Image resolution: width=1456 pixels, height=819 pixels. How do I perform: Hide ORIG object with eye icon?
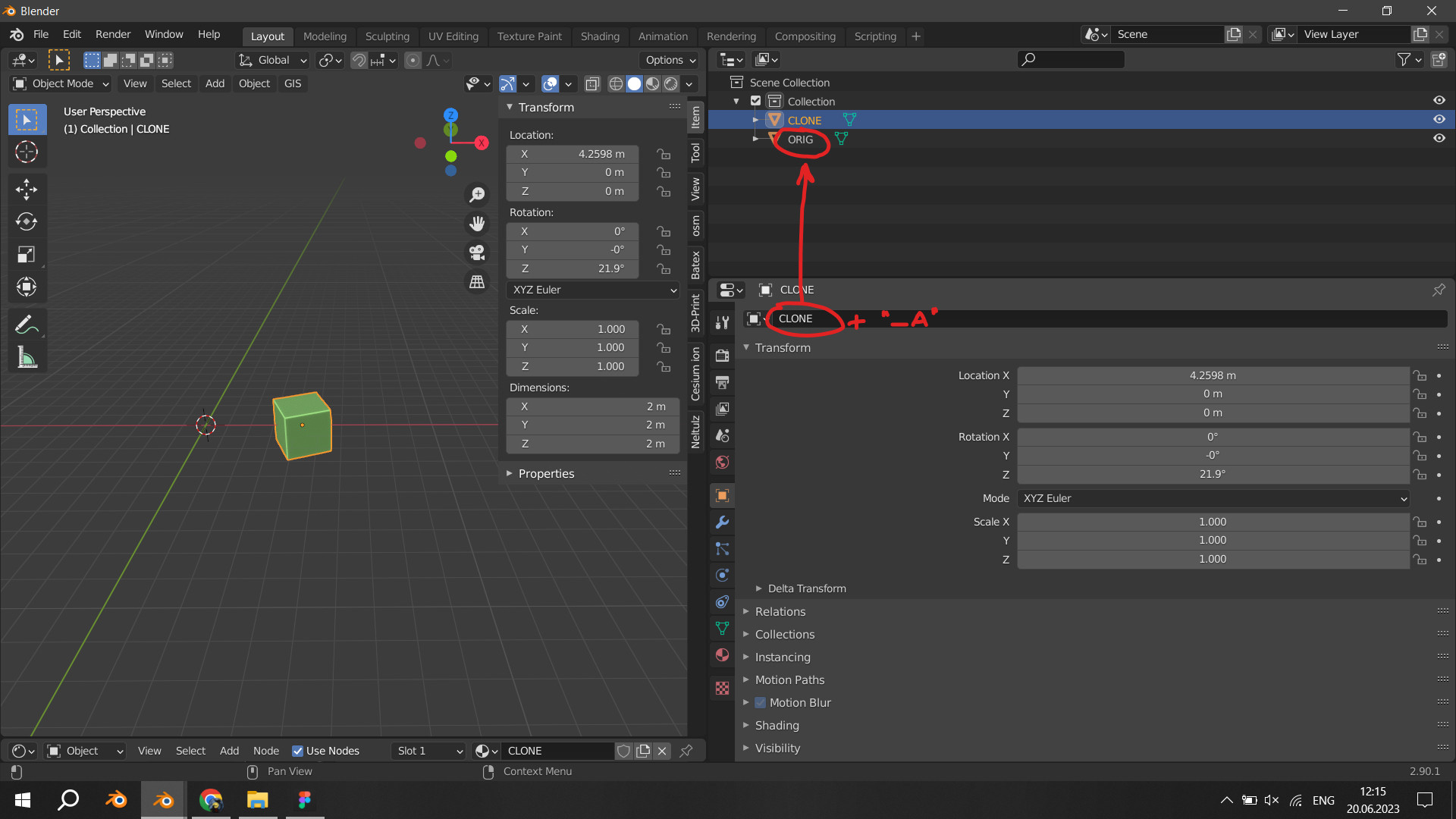click(x=1439, y=138)
